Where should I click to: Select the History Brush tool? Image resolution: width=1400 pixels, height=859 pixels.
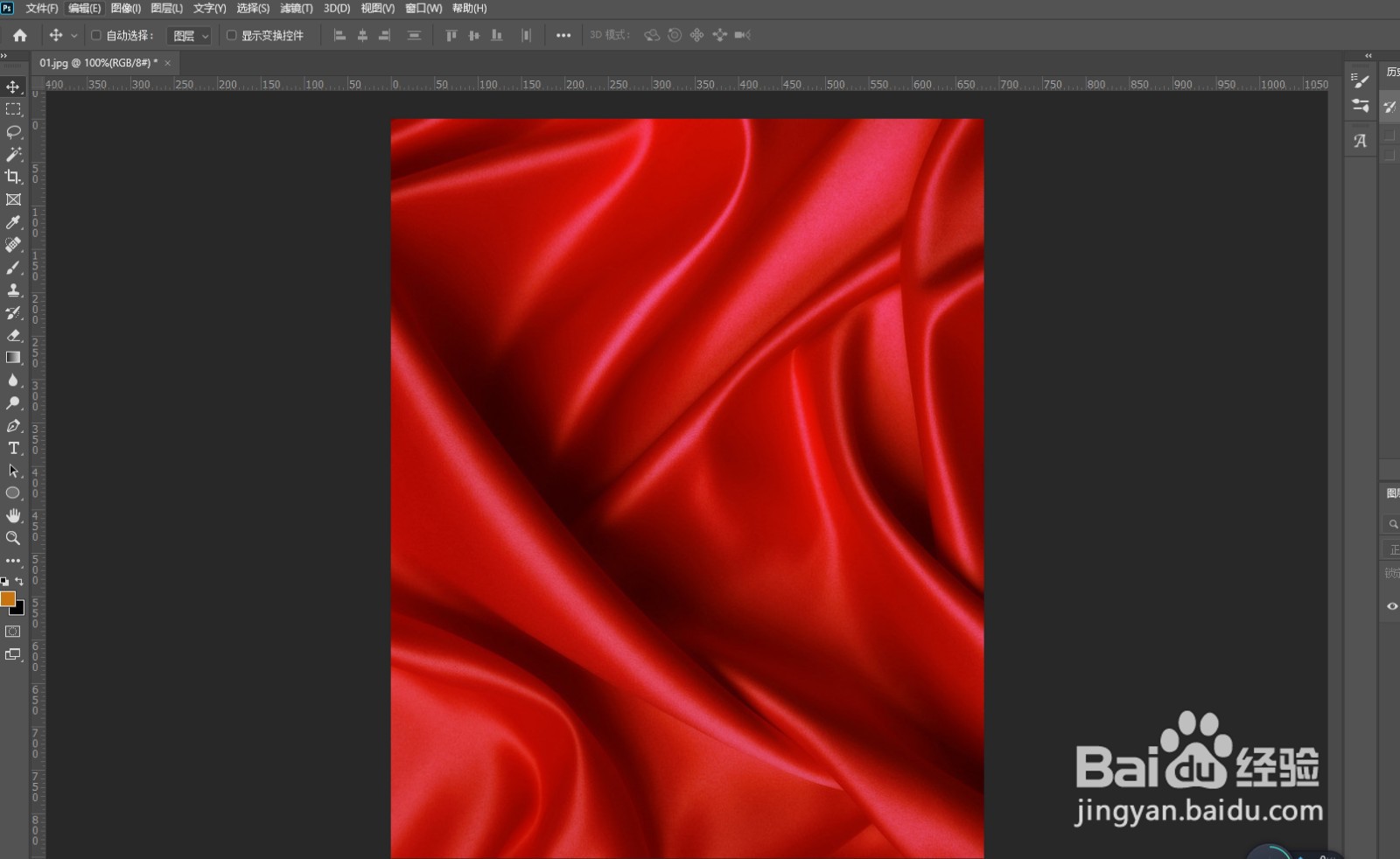13,312
